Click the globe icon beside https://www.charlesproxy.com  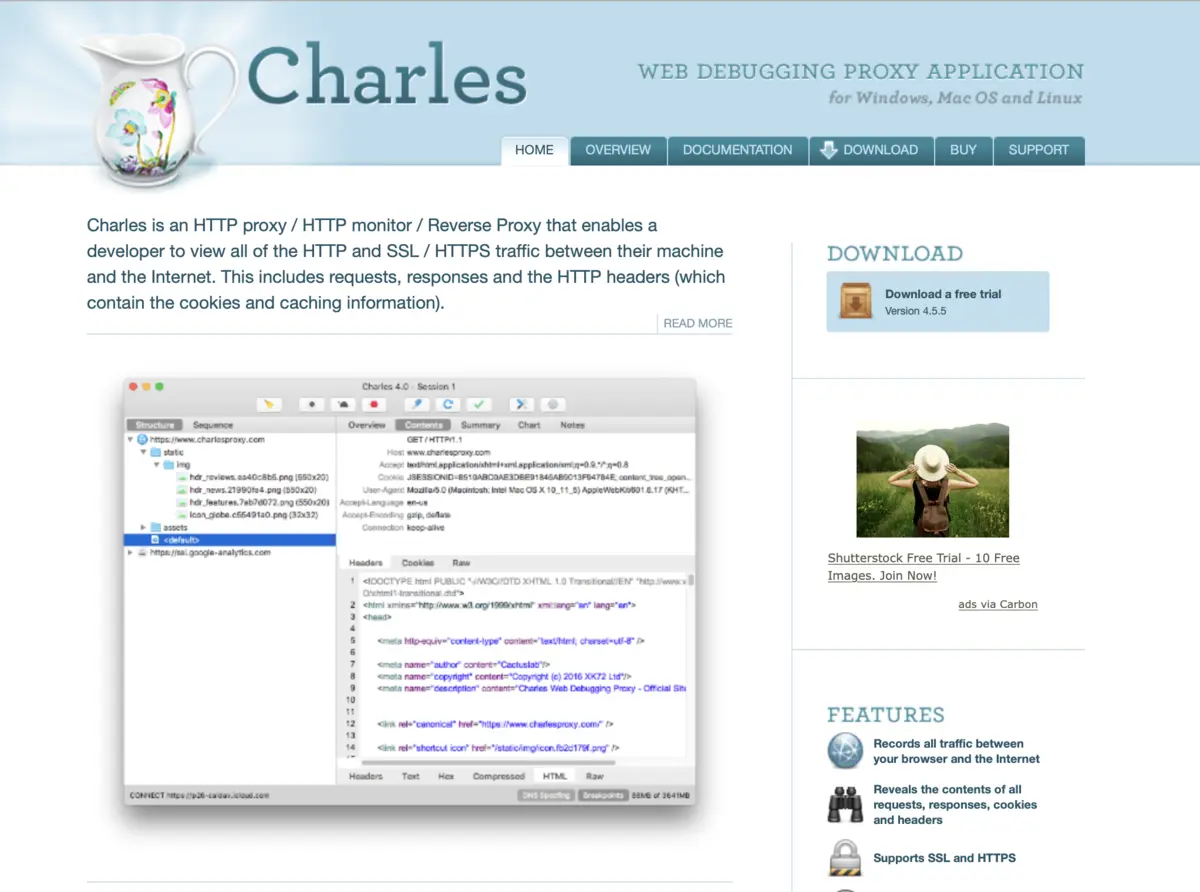click(x=142, y=439)
